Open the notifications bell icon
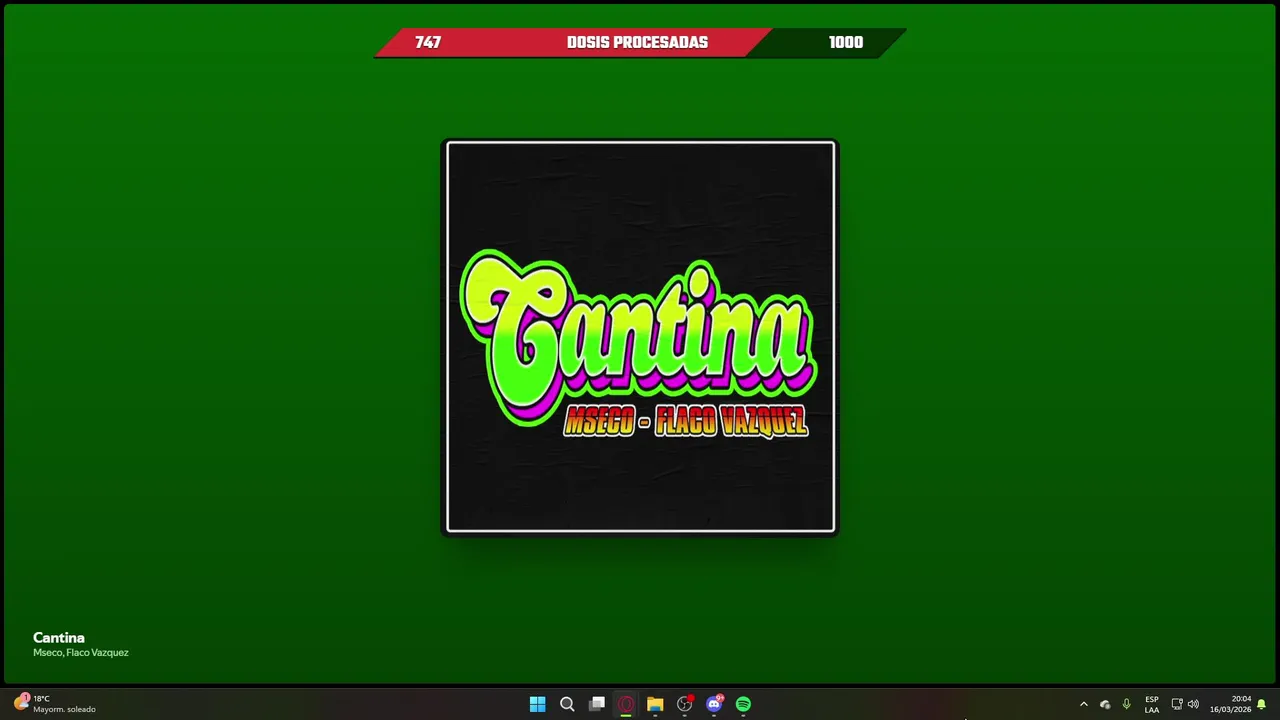The height and width of the screenshot is (720, 1280). 1262,704
